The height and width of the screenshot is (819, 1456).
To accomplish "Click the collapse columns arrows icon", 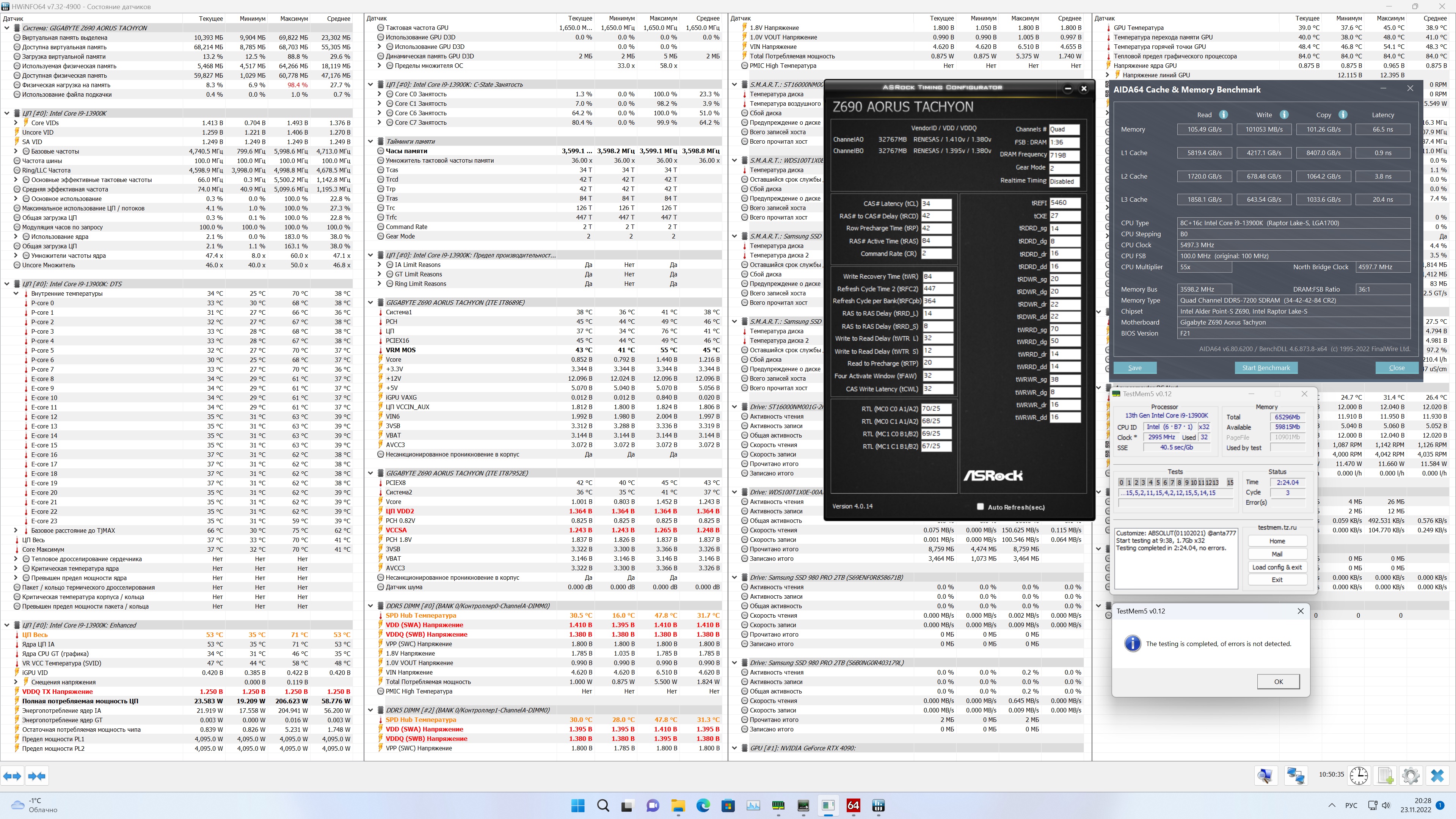I will point(37,776).
